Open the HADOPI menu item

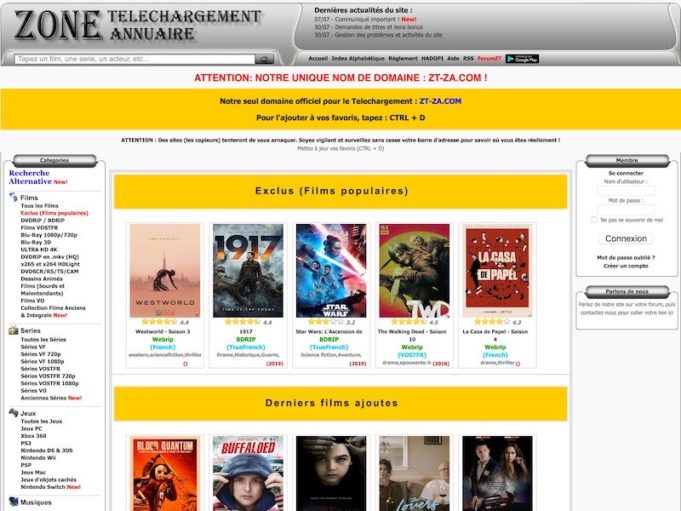pyautogui.click(x=432, y=59)
